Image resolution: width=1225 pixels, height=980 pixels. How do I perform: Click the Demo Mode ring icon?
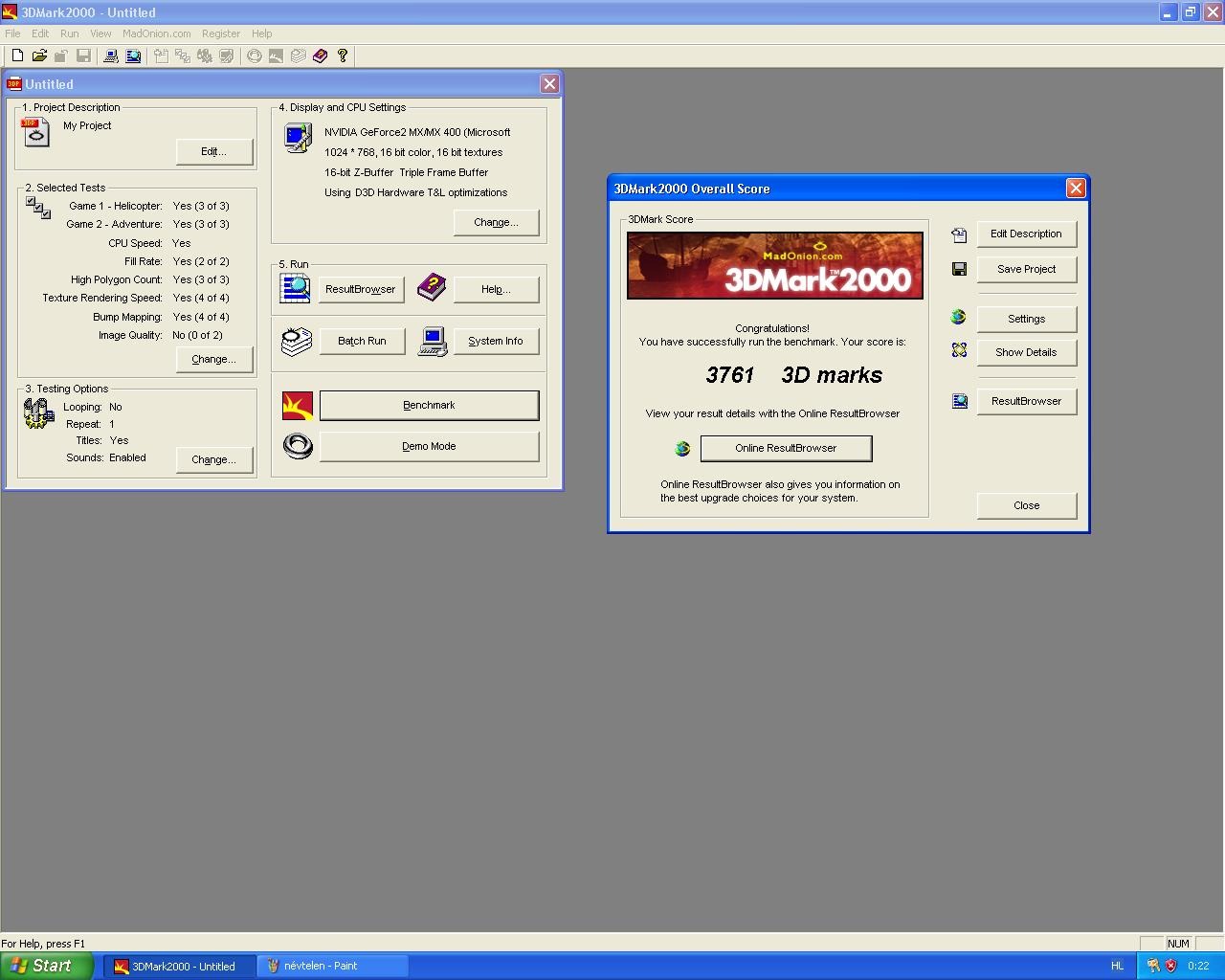pos(298,446)
